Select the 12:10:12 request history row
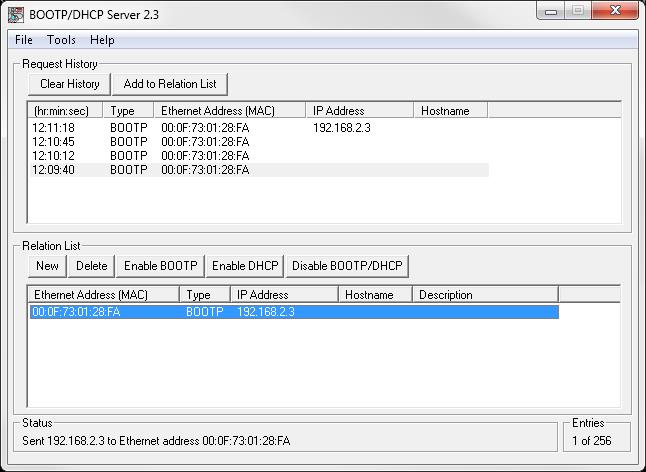646x472 pixels. click(259, 156)
